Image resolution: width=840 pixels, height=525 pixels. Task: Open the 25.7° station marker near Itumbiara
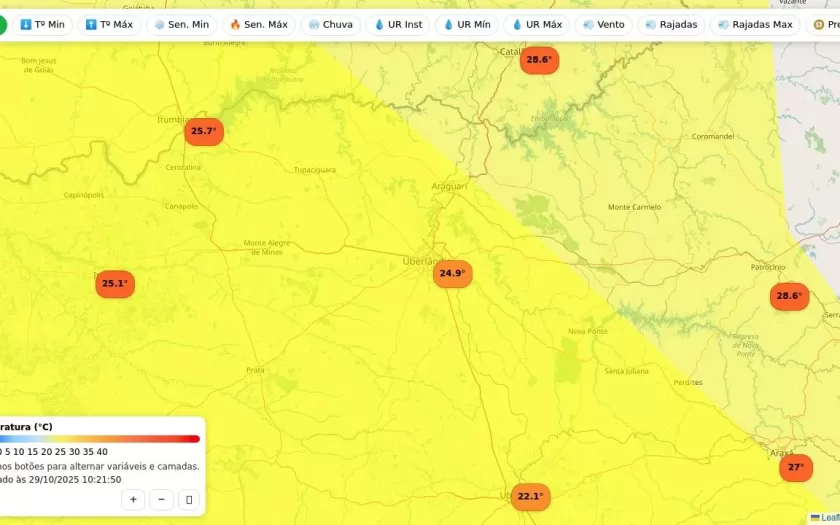click(203, 132)
